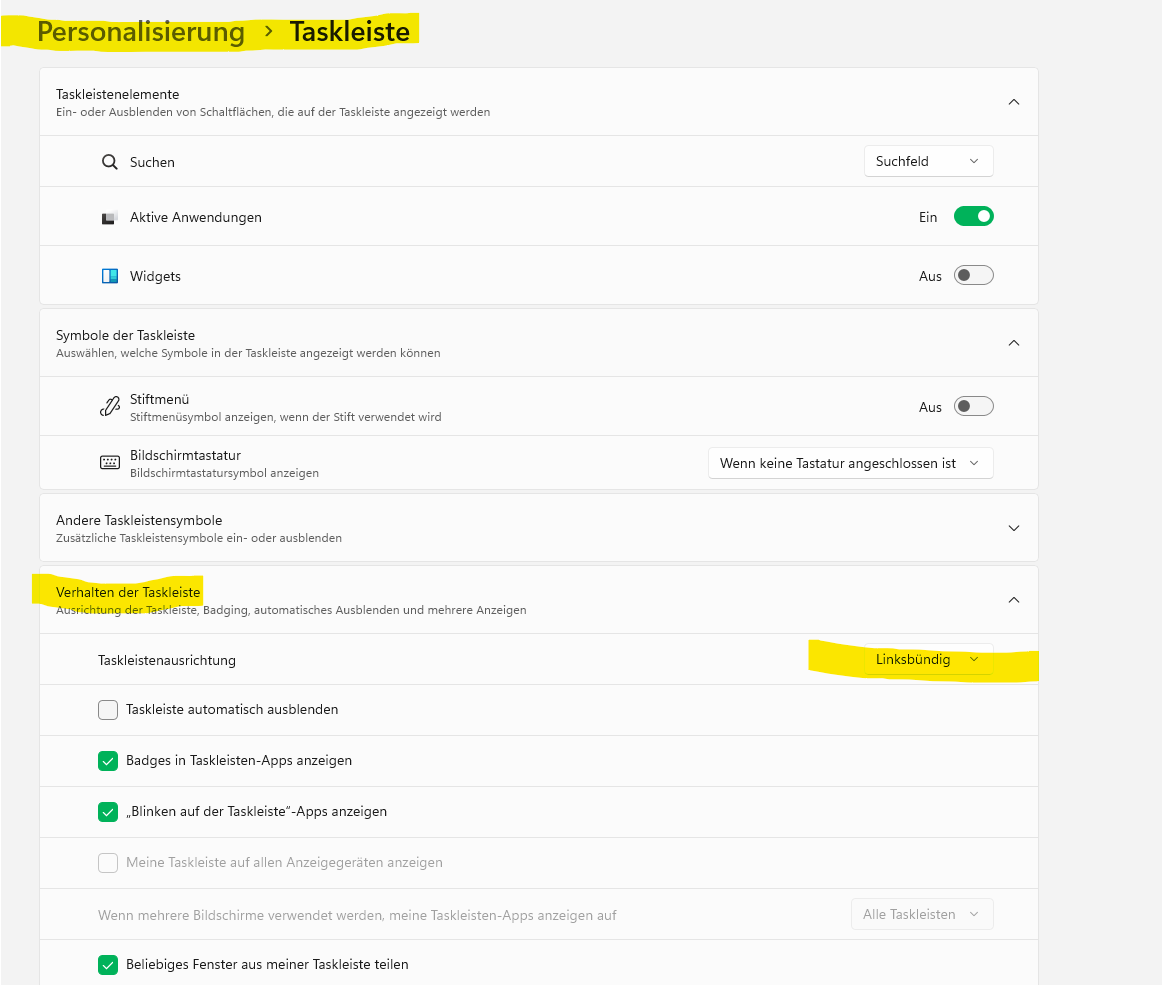The height and width of the screenshot is (985, 1162).
Task: Uncheck Blinken auf der Taskleiste option
Action: [108, 812]
